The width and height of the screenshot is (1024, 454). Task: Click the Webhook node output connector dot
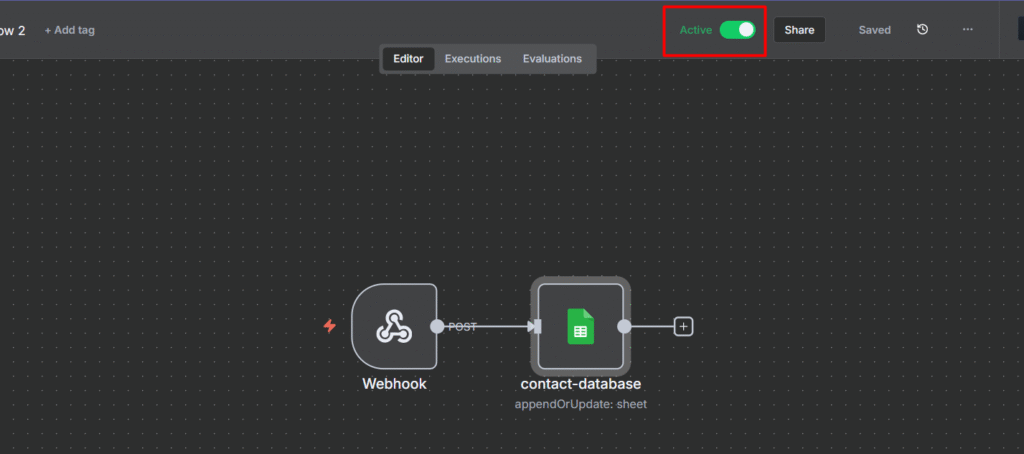437,326
